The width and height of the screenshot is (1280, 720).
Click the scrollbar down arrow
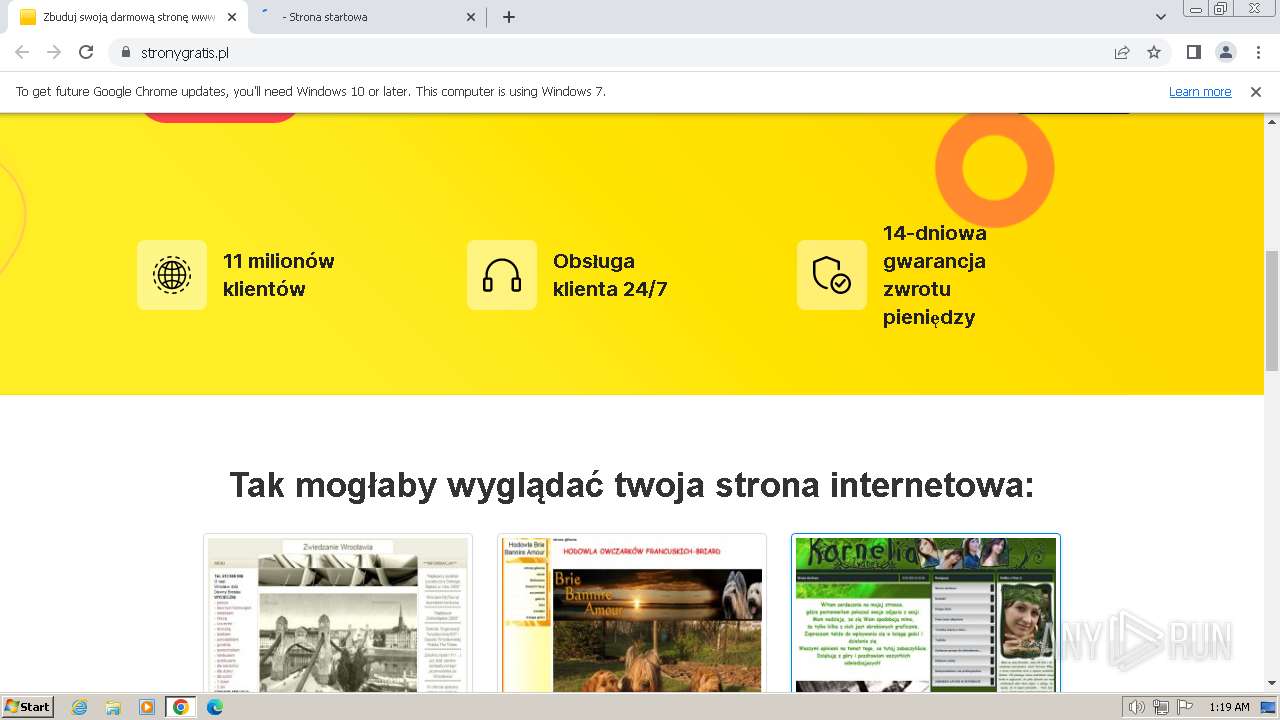pos(1271,683)
